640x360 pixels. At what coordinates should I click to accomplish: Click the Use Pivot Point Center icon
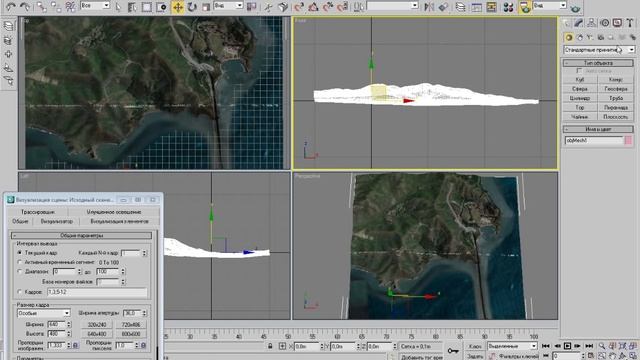[252, 7]
